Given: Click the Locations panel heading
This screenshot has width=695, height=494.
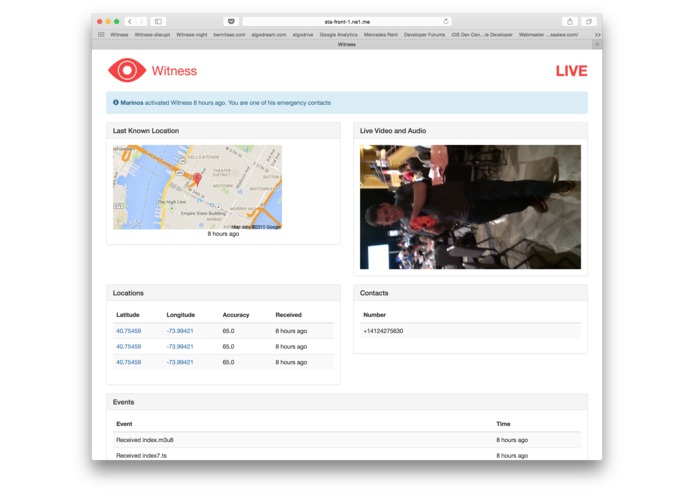Looking at the screenshot, I should [128, 293].
